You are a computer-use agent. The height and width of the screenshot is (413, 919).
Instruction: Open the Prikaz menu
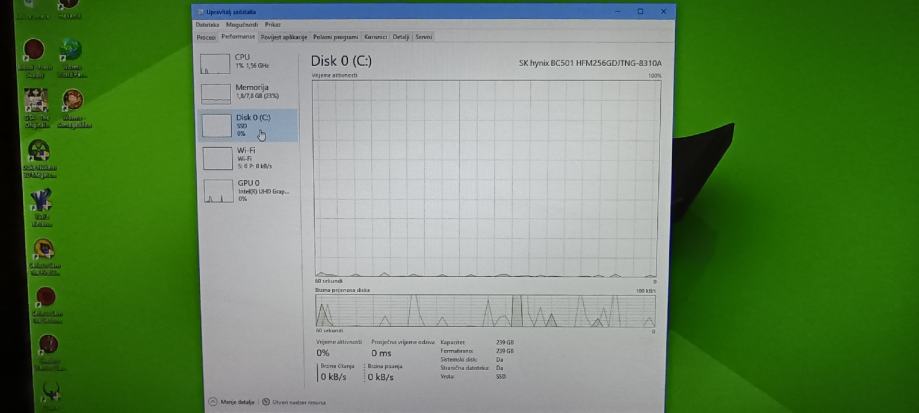pos(273,25)
